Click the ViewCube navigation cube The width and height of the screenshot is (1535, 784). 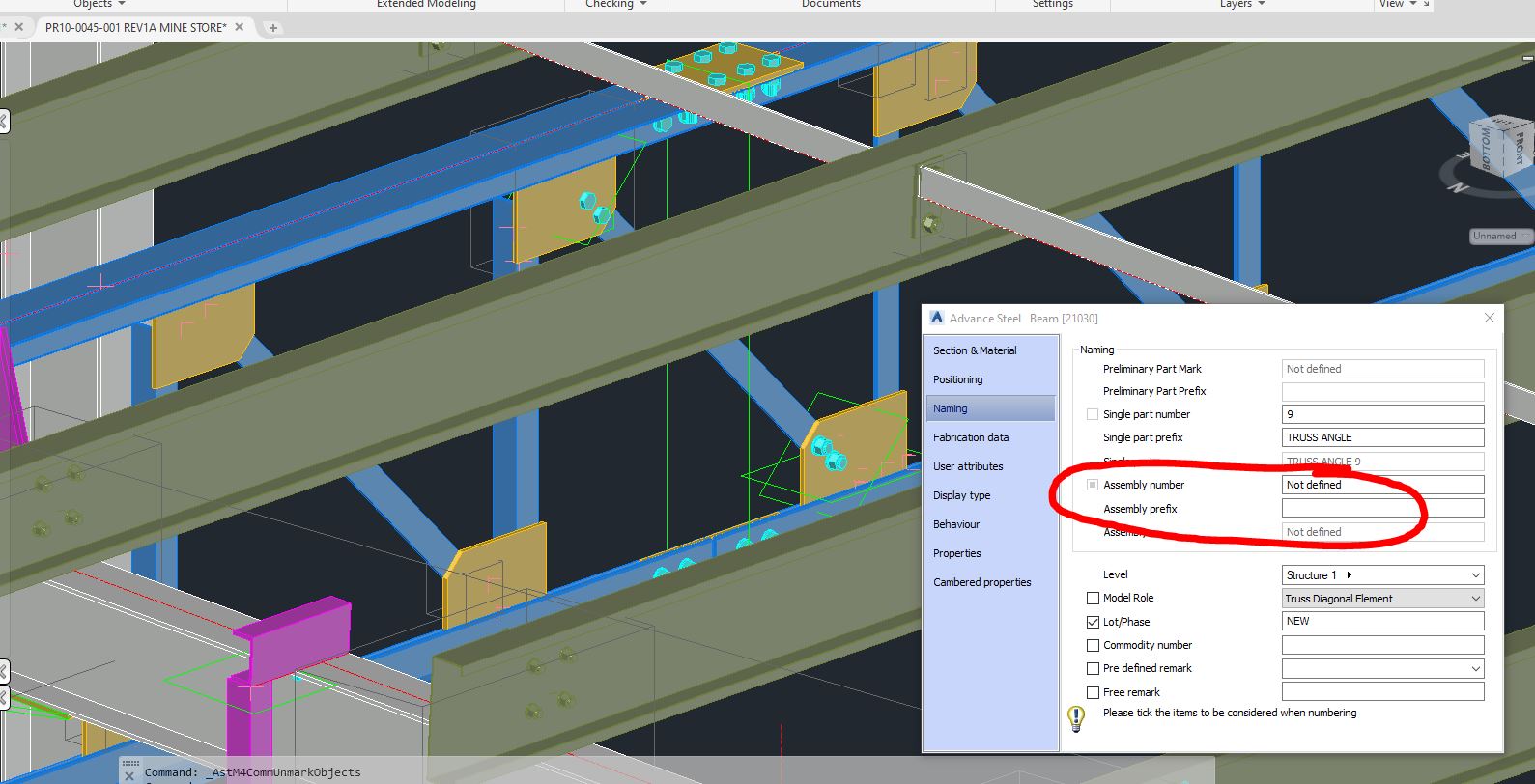[1500, 145]
